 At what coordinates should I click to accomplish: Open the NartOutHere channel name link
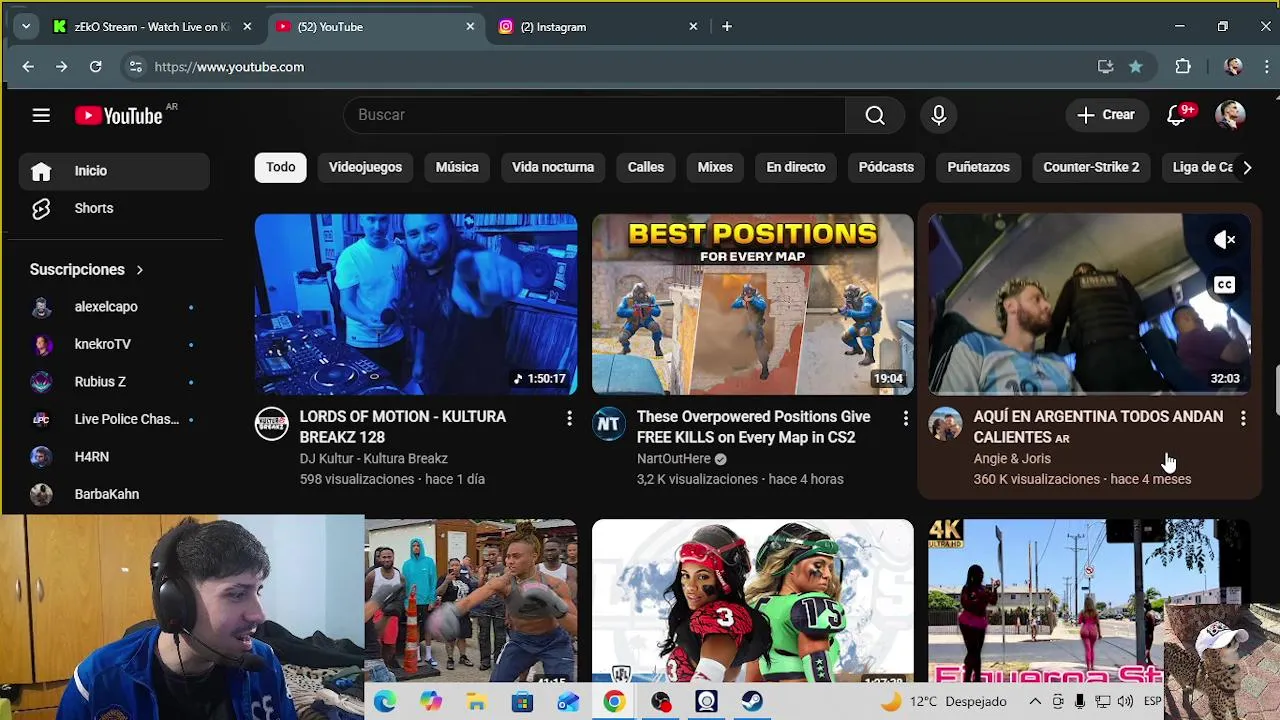tap(674, 459)
